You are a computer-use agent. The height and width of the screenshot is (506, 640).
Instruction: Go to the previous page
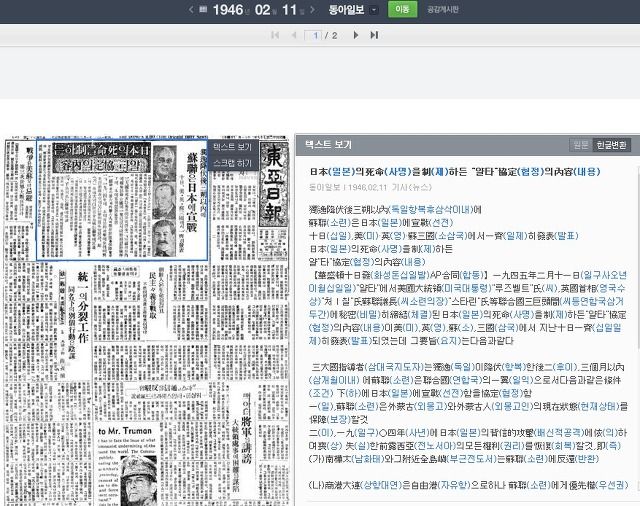[293, 35]
